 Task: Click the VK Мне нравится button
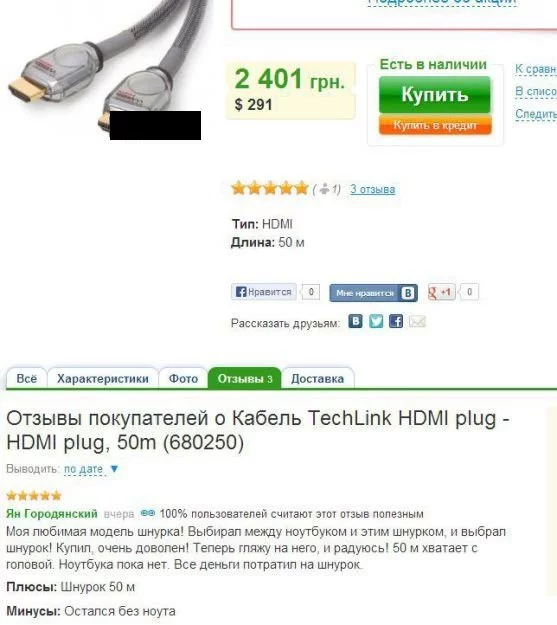tap(374, 293)
